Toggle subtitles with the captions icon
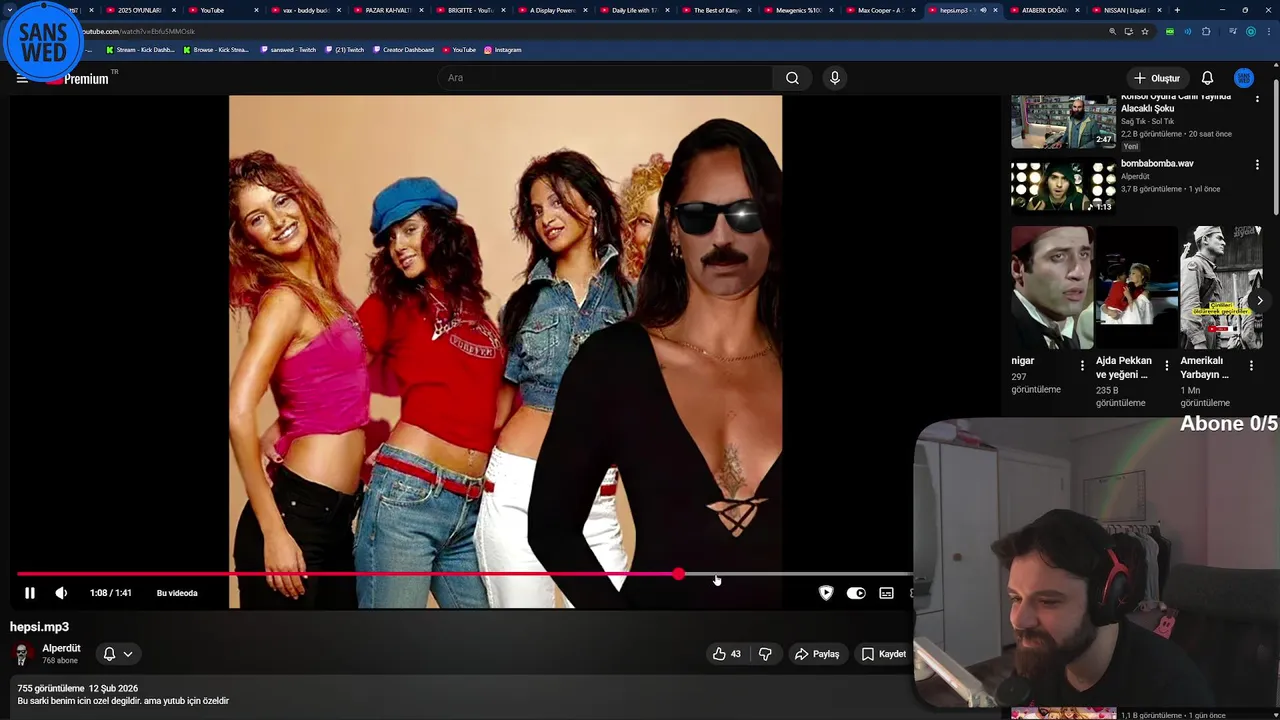Viewport: 1280px width, 720px height. 886,593
